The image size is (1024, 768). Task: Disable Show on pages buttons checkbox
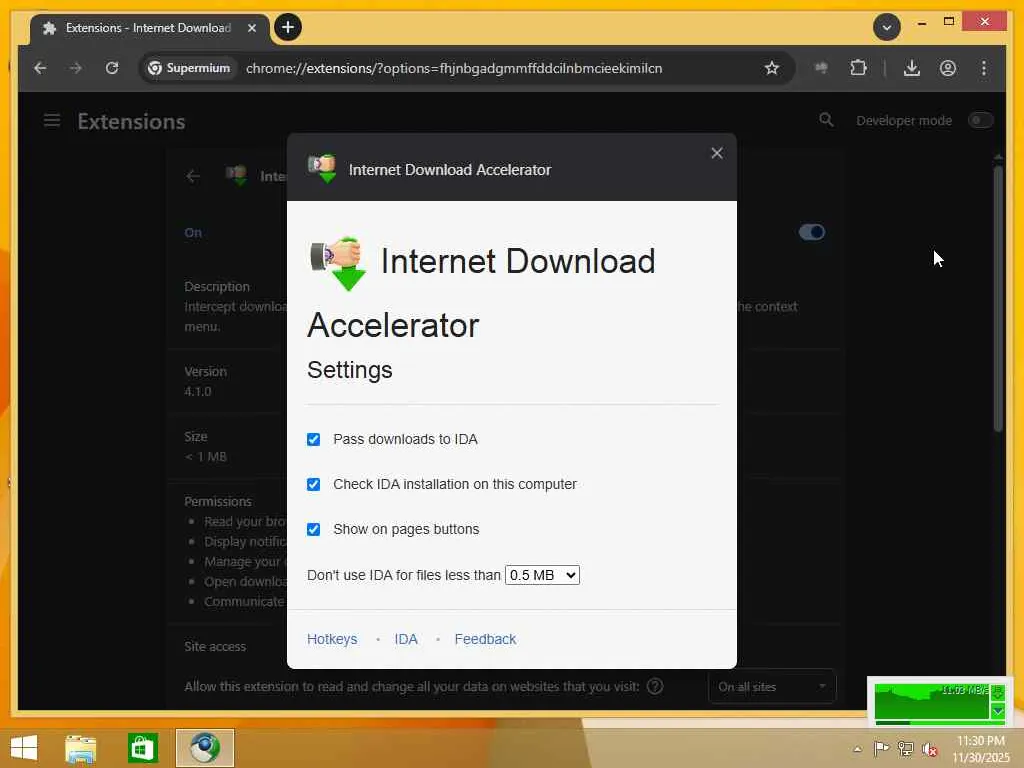(313, 529)
